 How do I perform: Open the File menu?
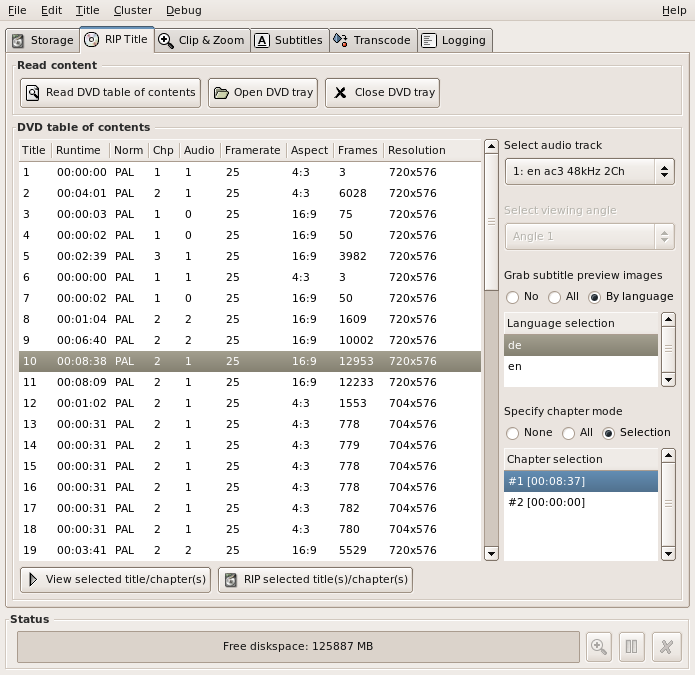point(17,10)
